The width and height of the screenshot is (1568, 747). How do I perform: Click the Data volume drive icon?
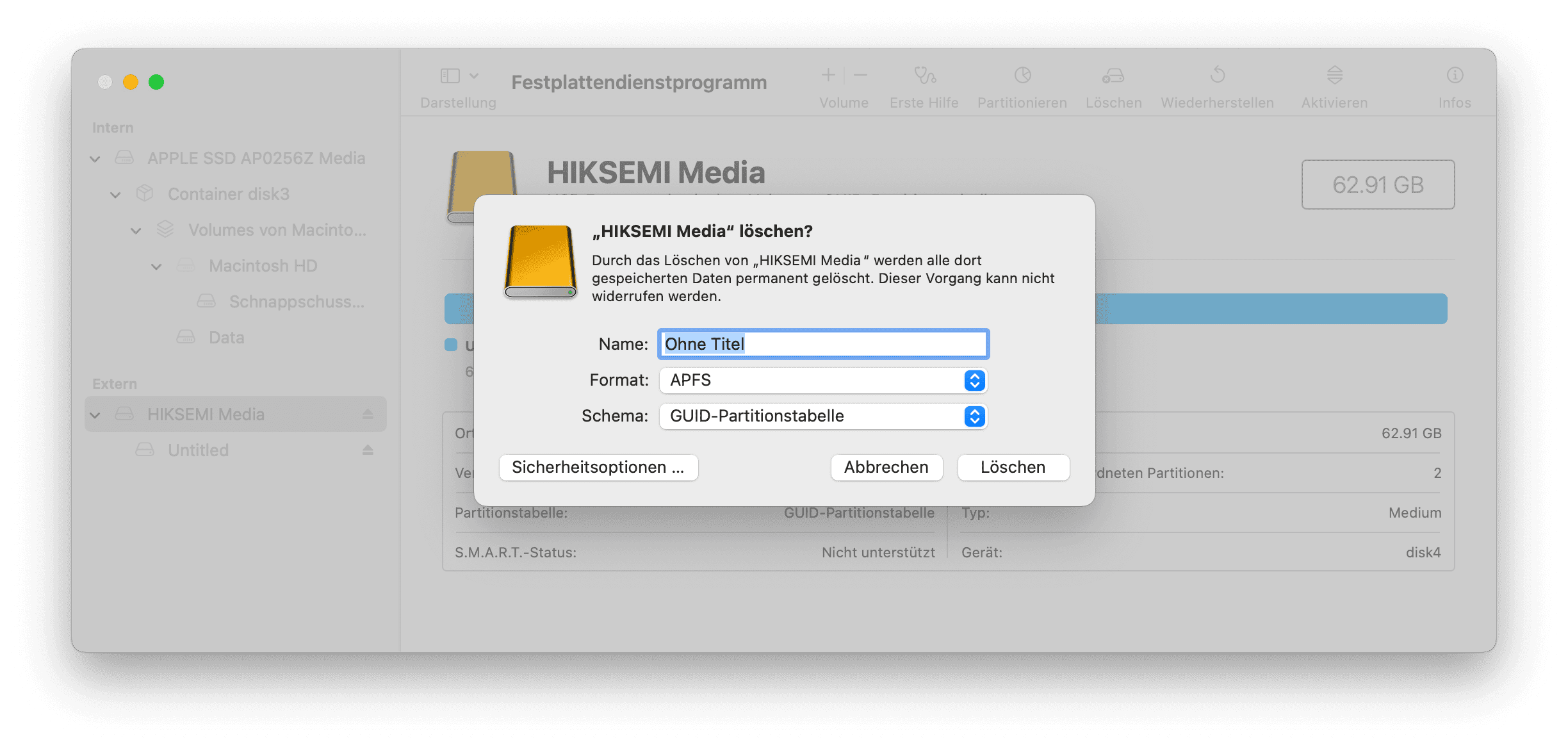point(186,337)
